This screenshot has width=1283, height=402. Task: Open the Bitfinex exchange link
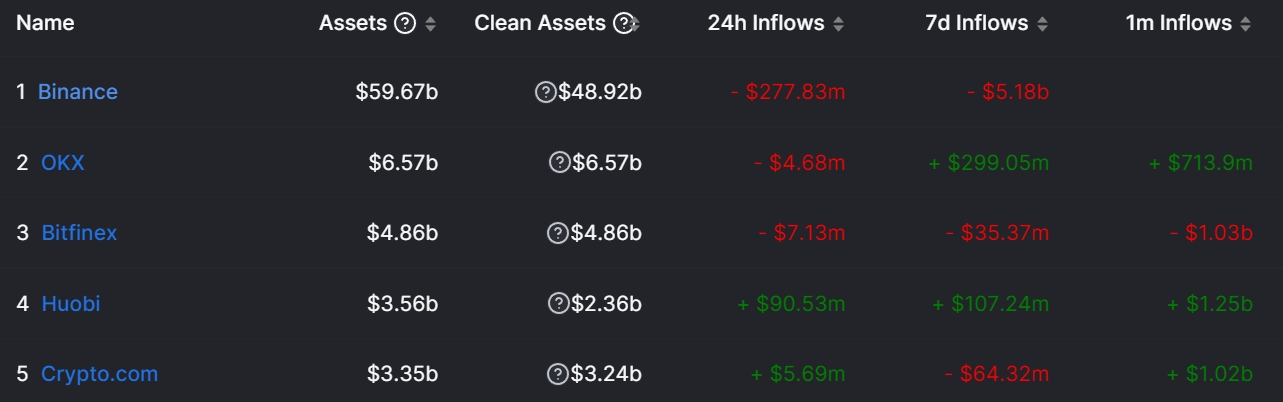pyautogui.click(x=79, y=233)
